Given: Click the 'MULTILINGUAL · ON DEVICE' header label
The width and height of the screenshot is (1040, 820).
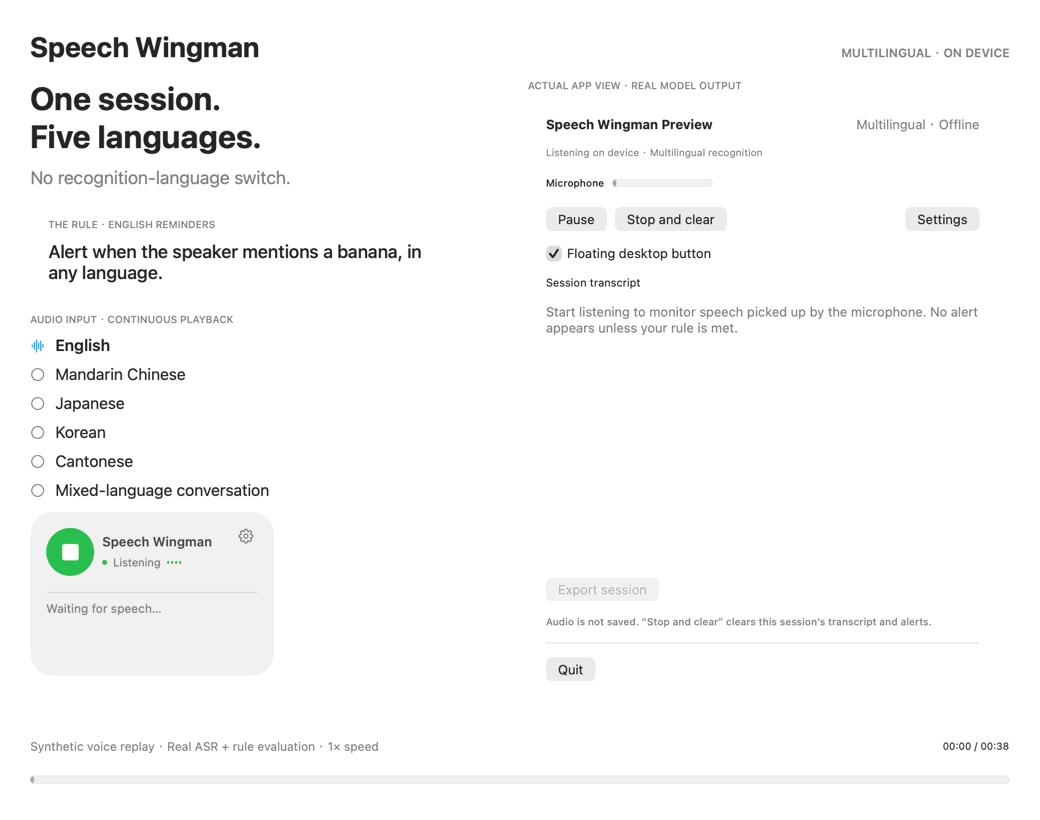Looking at the screenshot, I should 925,53.
